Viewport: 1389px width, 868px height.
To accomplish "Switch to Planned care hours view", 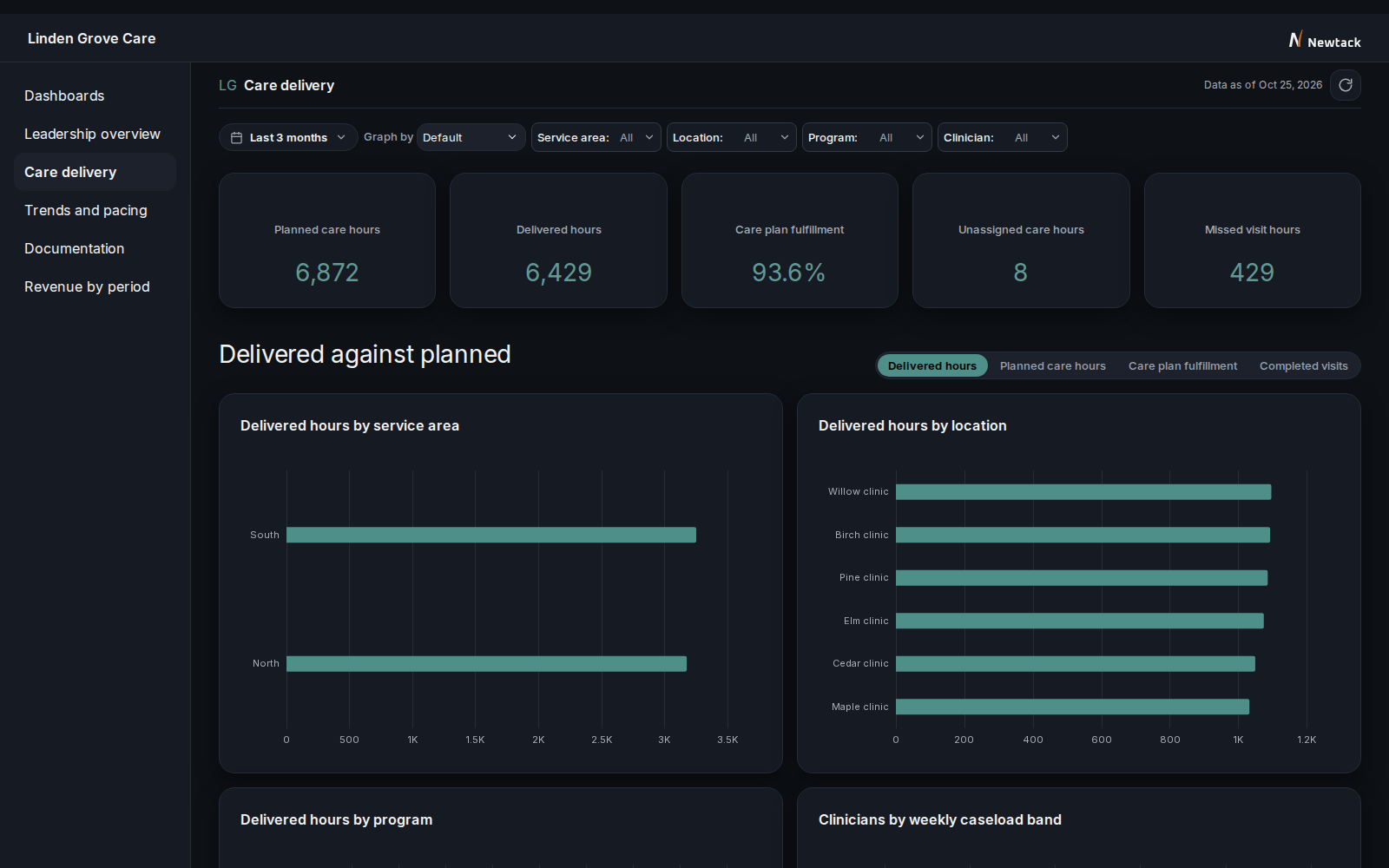I will tap(1053, 365).
